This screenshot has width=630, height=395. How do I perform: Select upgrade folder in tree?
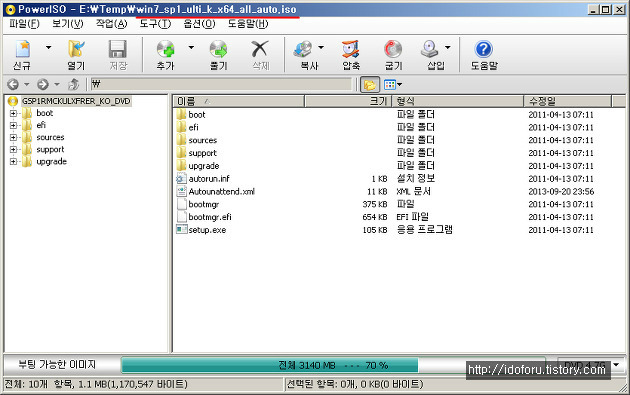pyautogui.click(x=51, y=162)
